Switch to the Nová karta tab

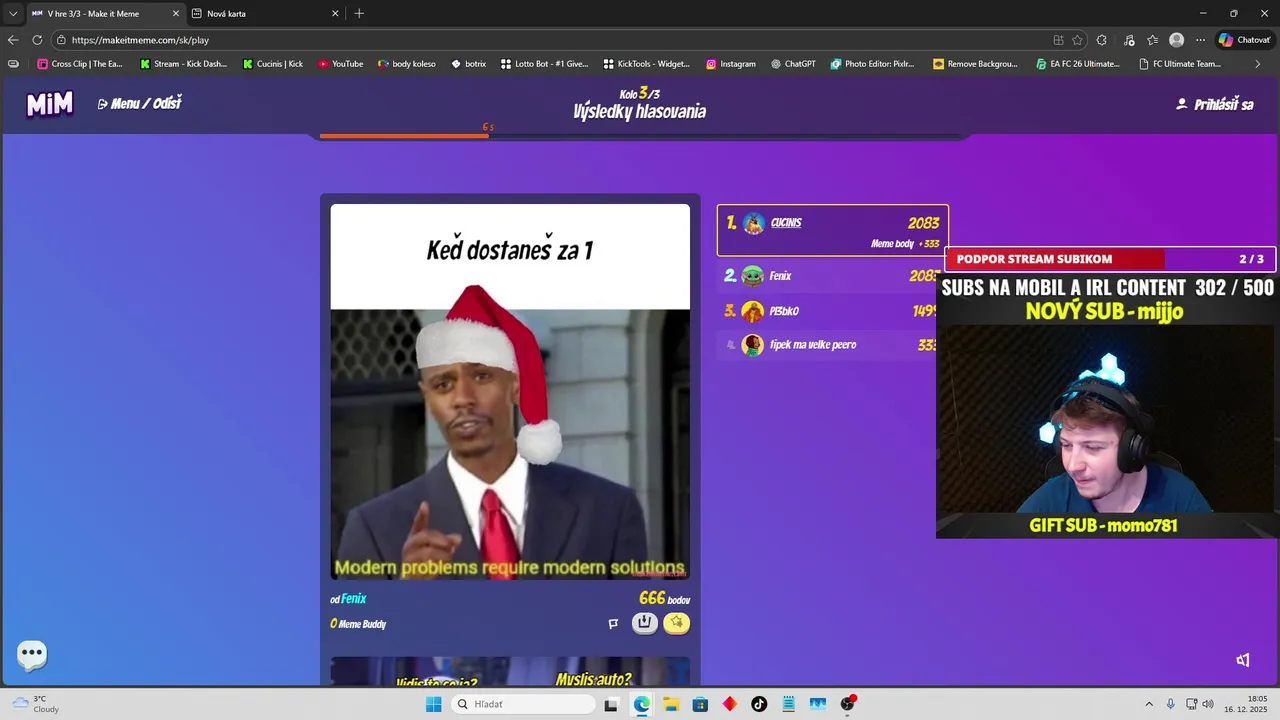(x=265, y=14)
